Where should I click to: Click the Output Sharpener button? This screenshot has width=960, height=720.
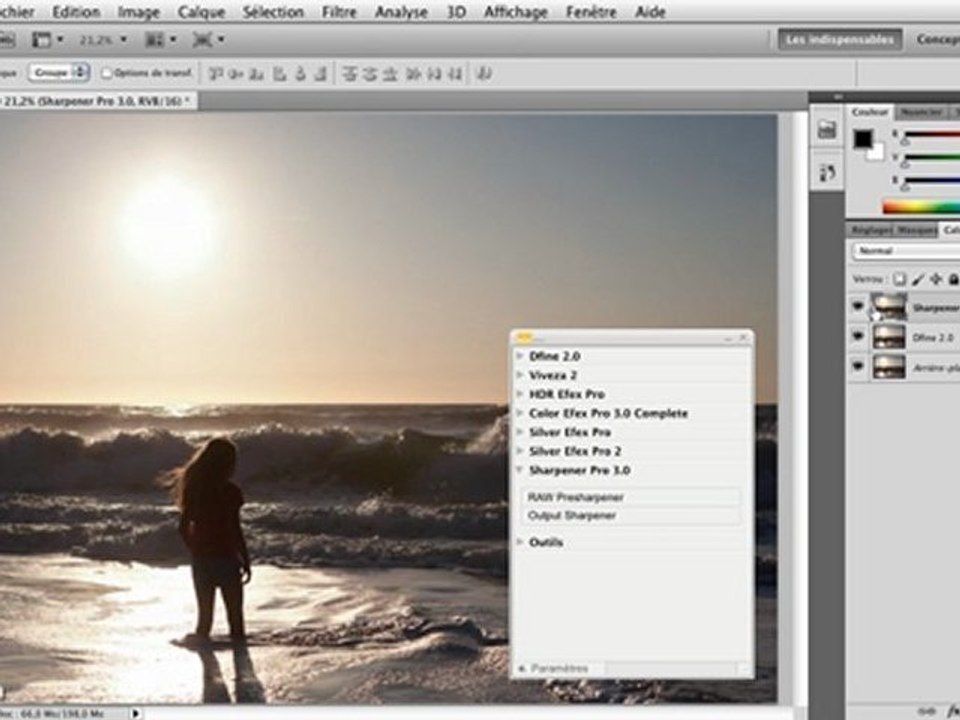(x=632, y=516)
